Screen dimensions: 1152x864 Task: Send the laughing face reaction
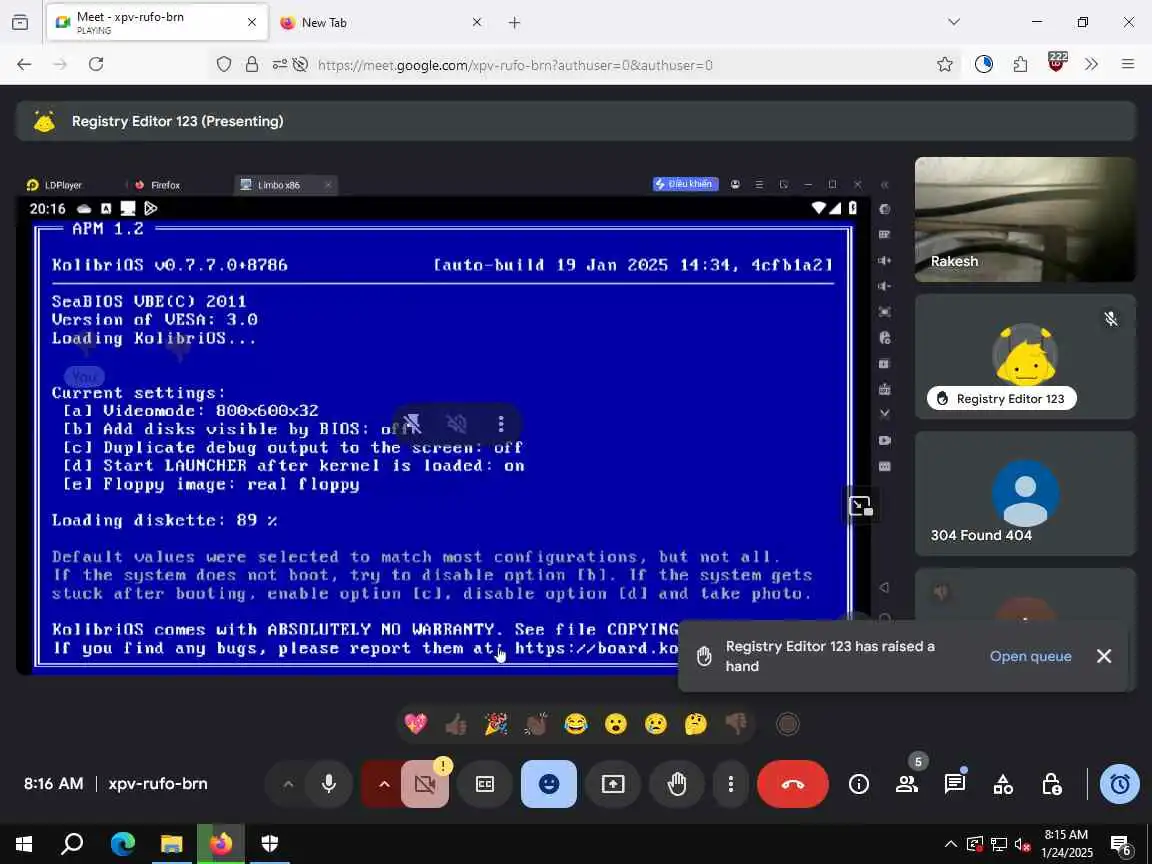(576, 724)
